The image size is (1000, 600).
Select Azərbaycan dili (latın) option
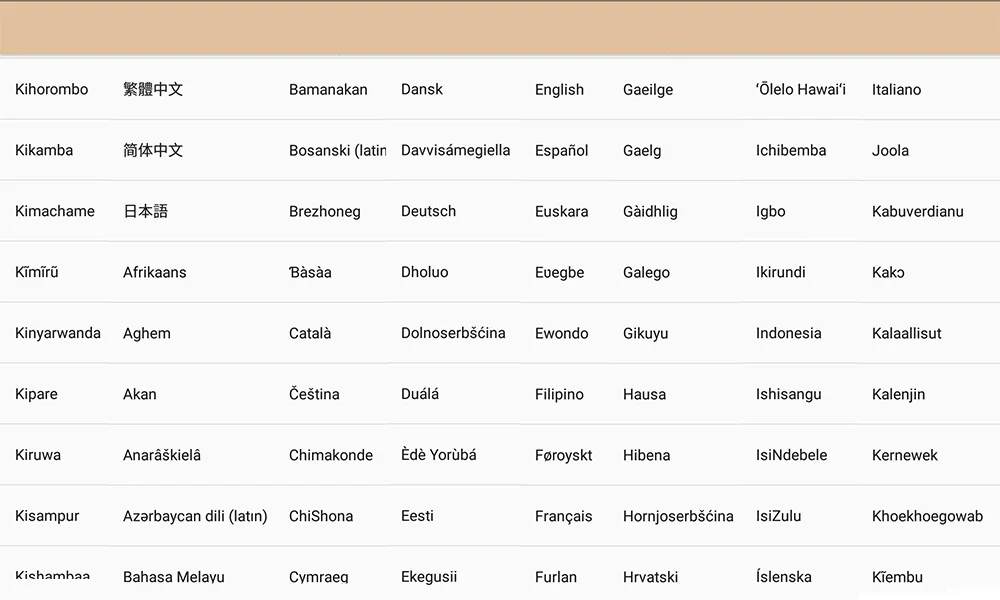coord(195,516)
